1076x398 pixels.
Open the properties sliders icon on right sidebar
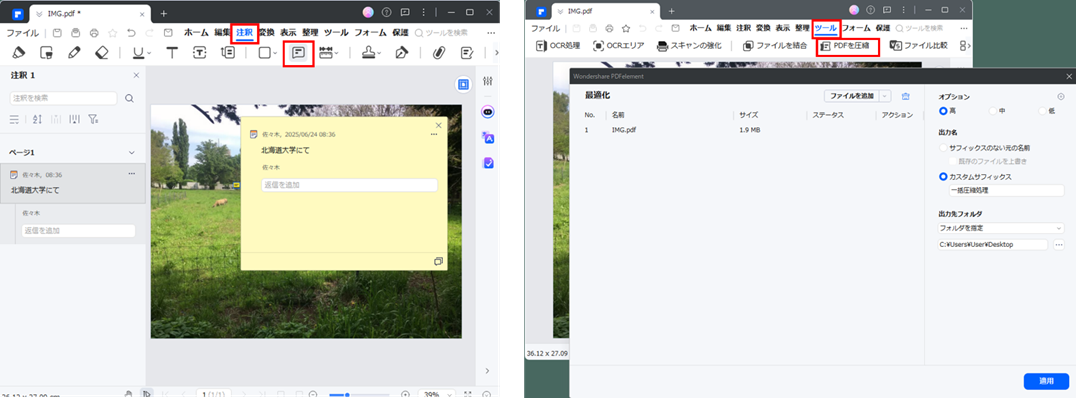488,81
